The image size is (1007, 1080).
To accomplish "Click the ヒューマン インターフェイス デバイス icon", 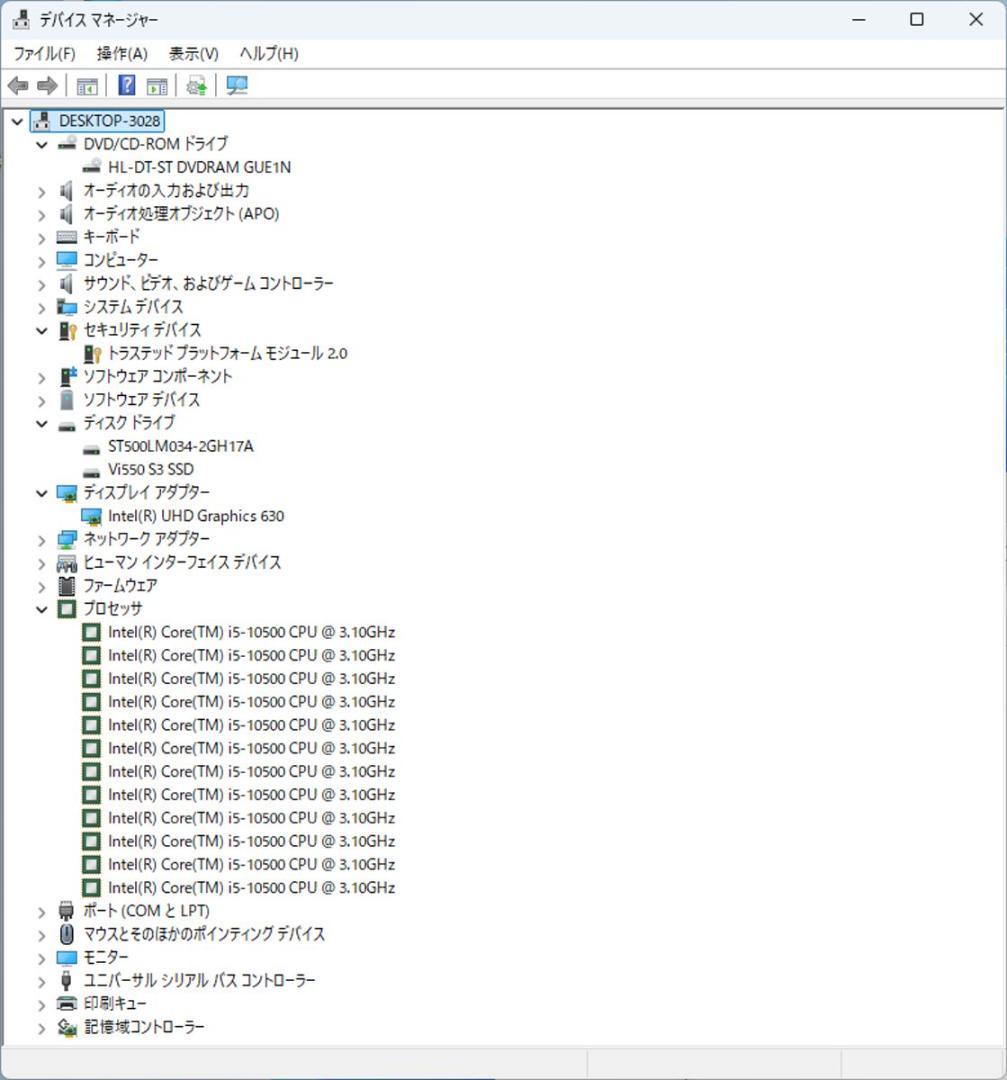I will tap(67, 563).
